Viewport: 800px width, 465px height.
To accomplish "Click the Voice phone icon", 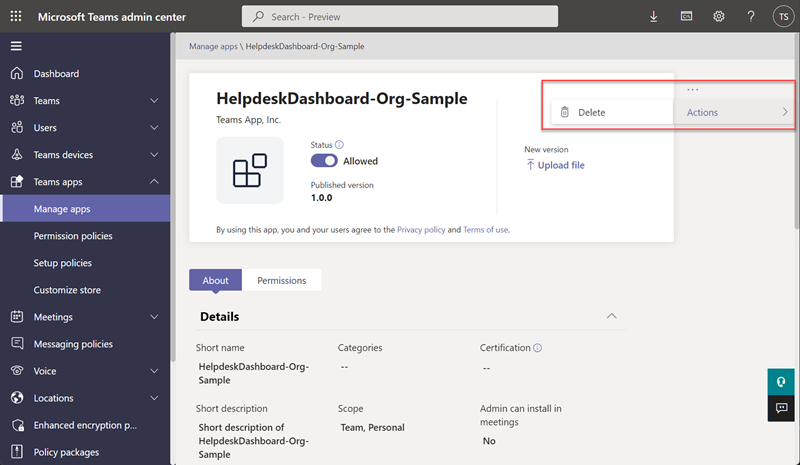I will coord(17,371).
